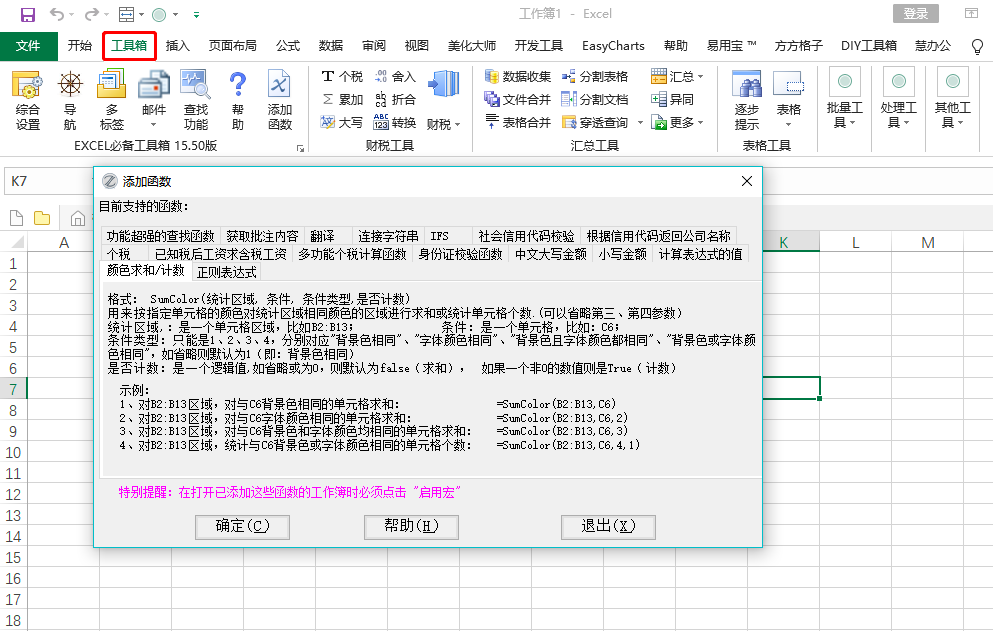Select row 12 header

tap(13, 495)
